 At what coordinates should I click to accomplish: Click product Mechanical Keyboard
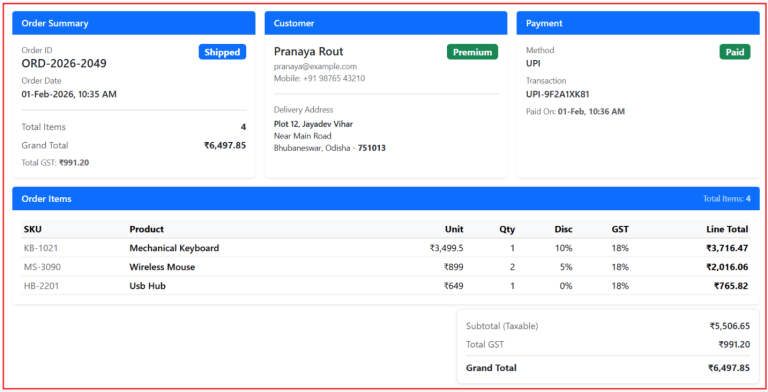point(174,248)
